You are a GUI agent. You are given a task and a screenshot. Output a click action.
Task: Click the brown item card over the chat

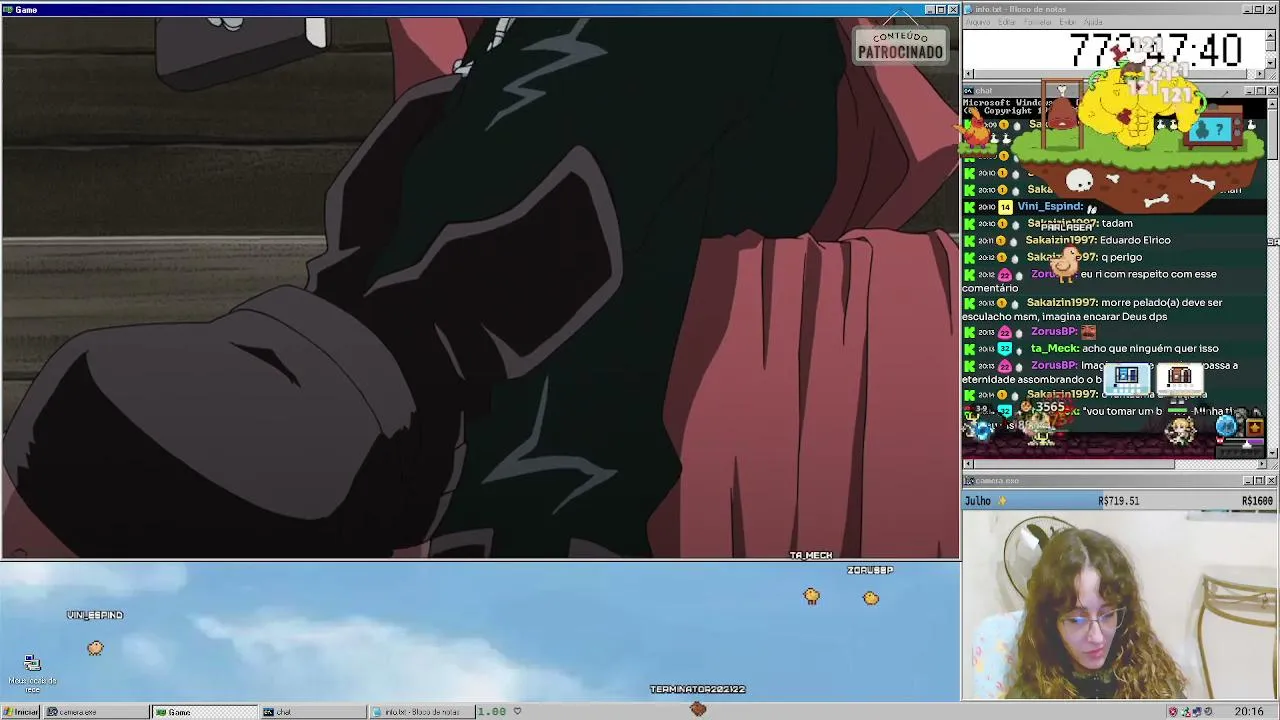coord(1180,377)
